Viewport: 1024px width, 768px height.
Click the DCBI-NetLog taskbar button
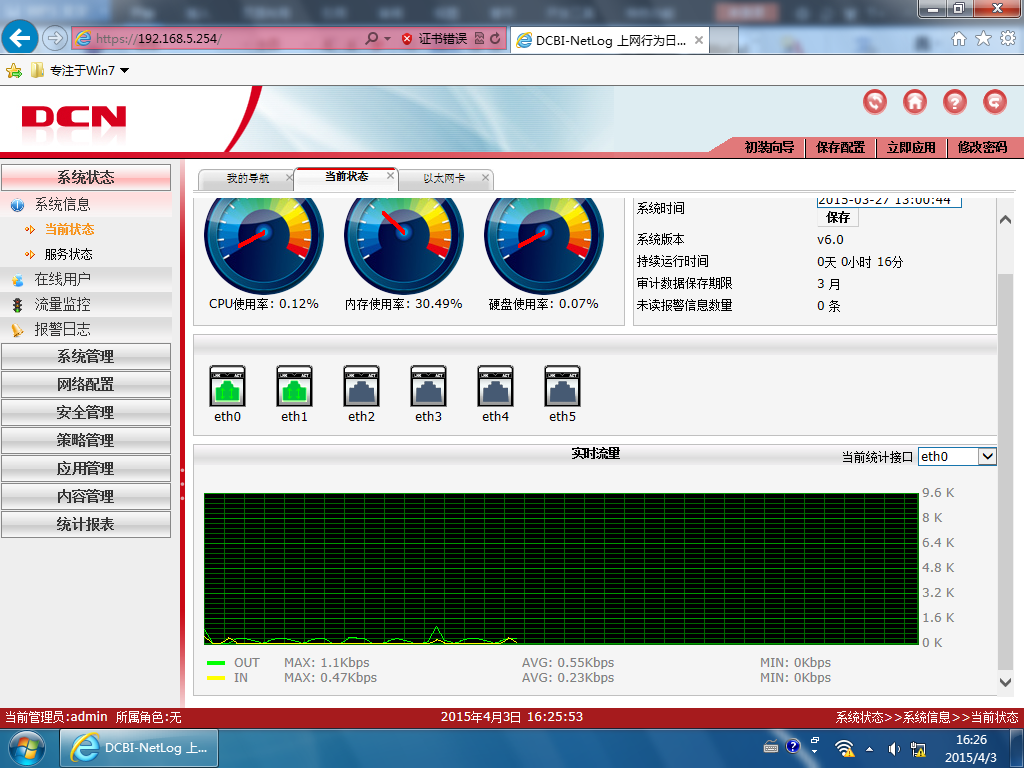139,748
